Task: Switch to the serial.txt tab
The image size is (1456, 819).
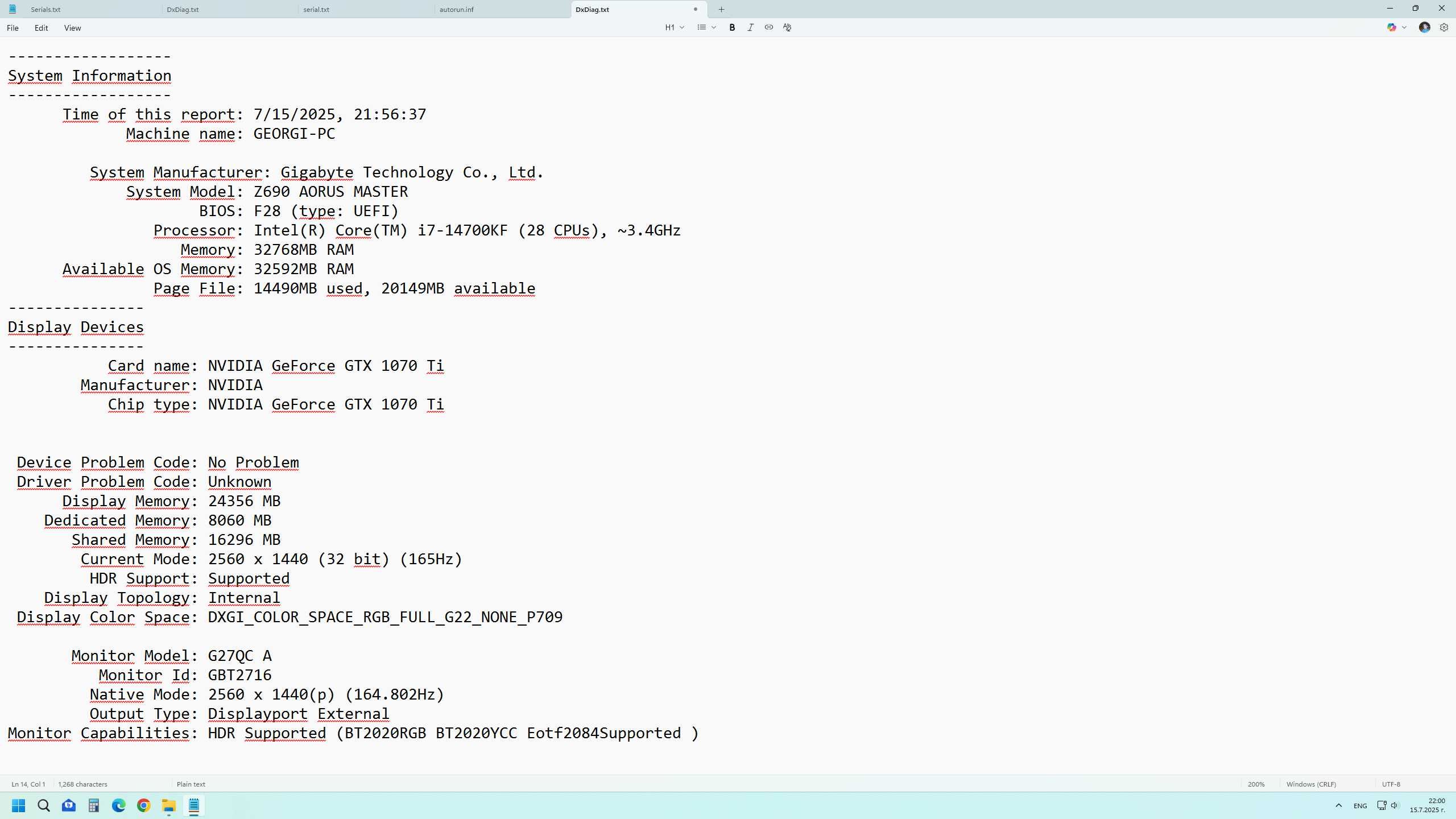Action: tap(316, 10)
